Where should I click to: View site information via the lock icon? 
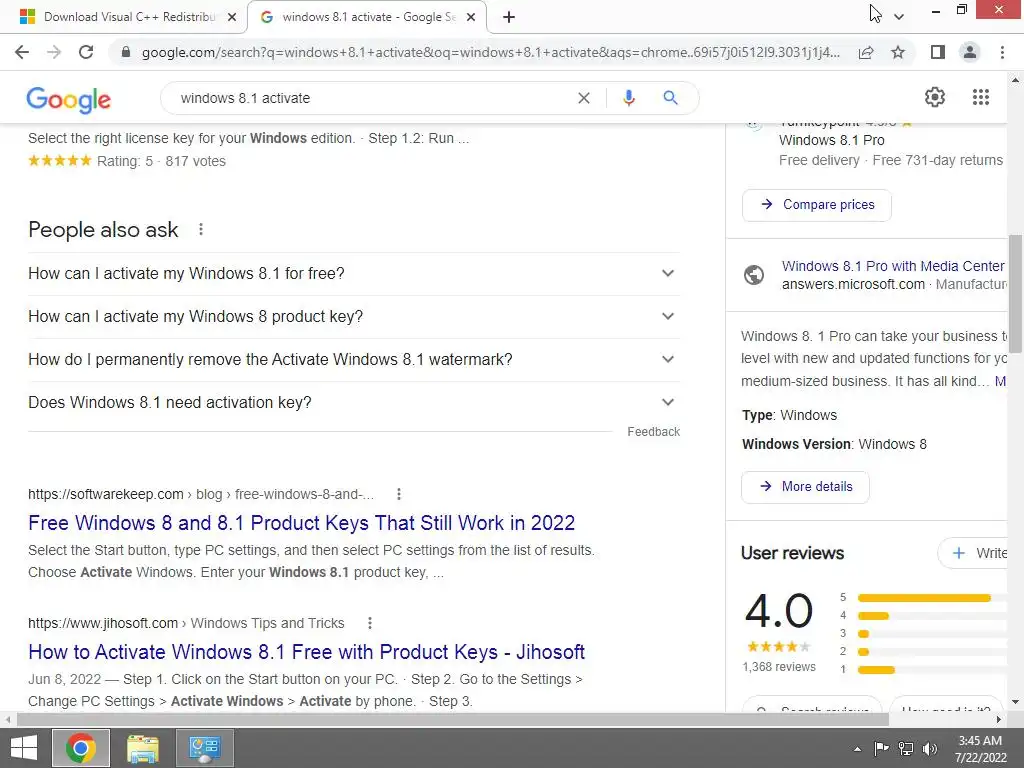point(127,52)
